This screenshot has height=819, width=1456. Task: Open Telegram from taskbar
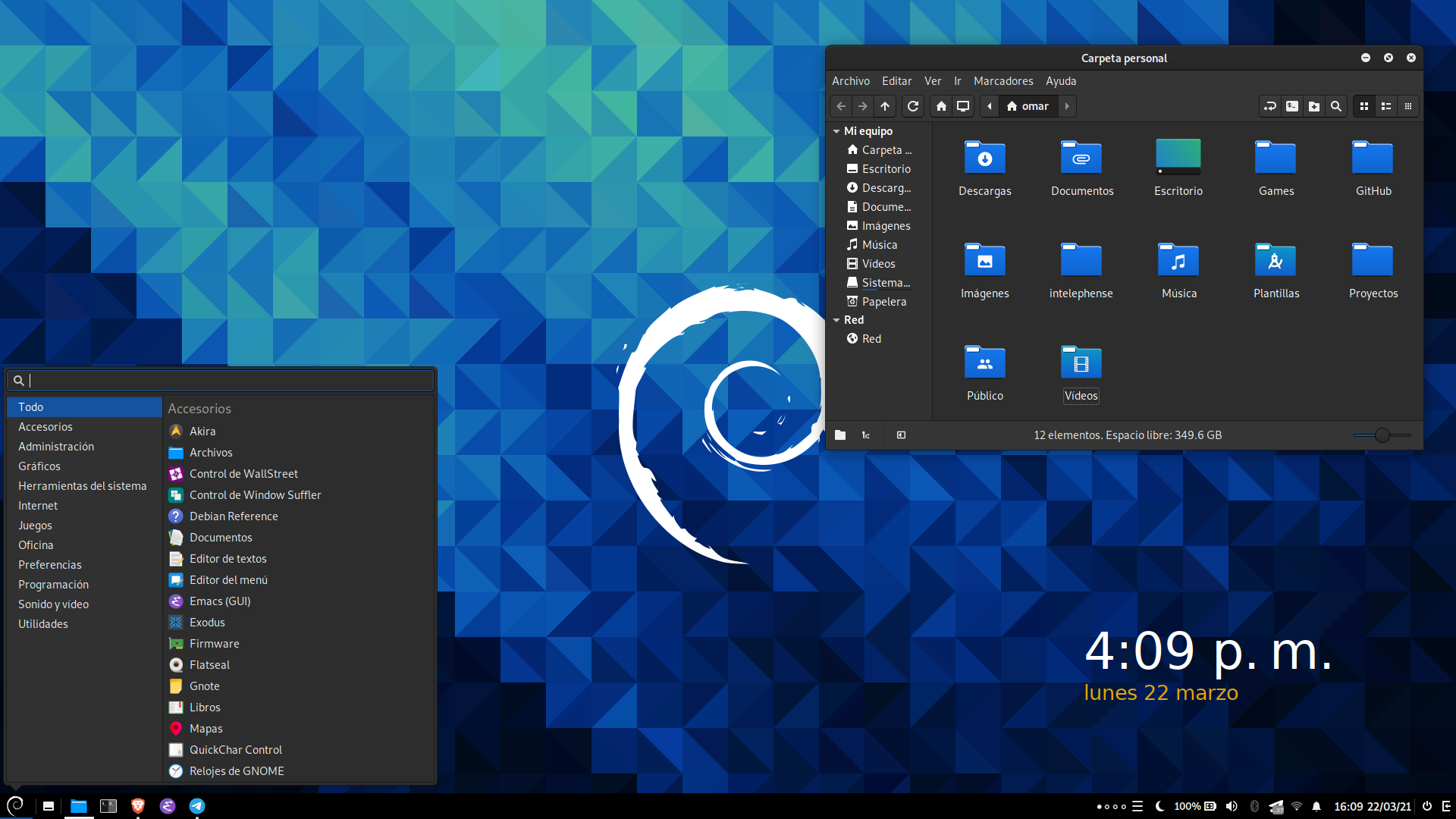pos(197,806)
